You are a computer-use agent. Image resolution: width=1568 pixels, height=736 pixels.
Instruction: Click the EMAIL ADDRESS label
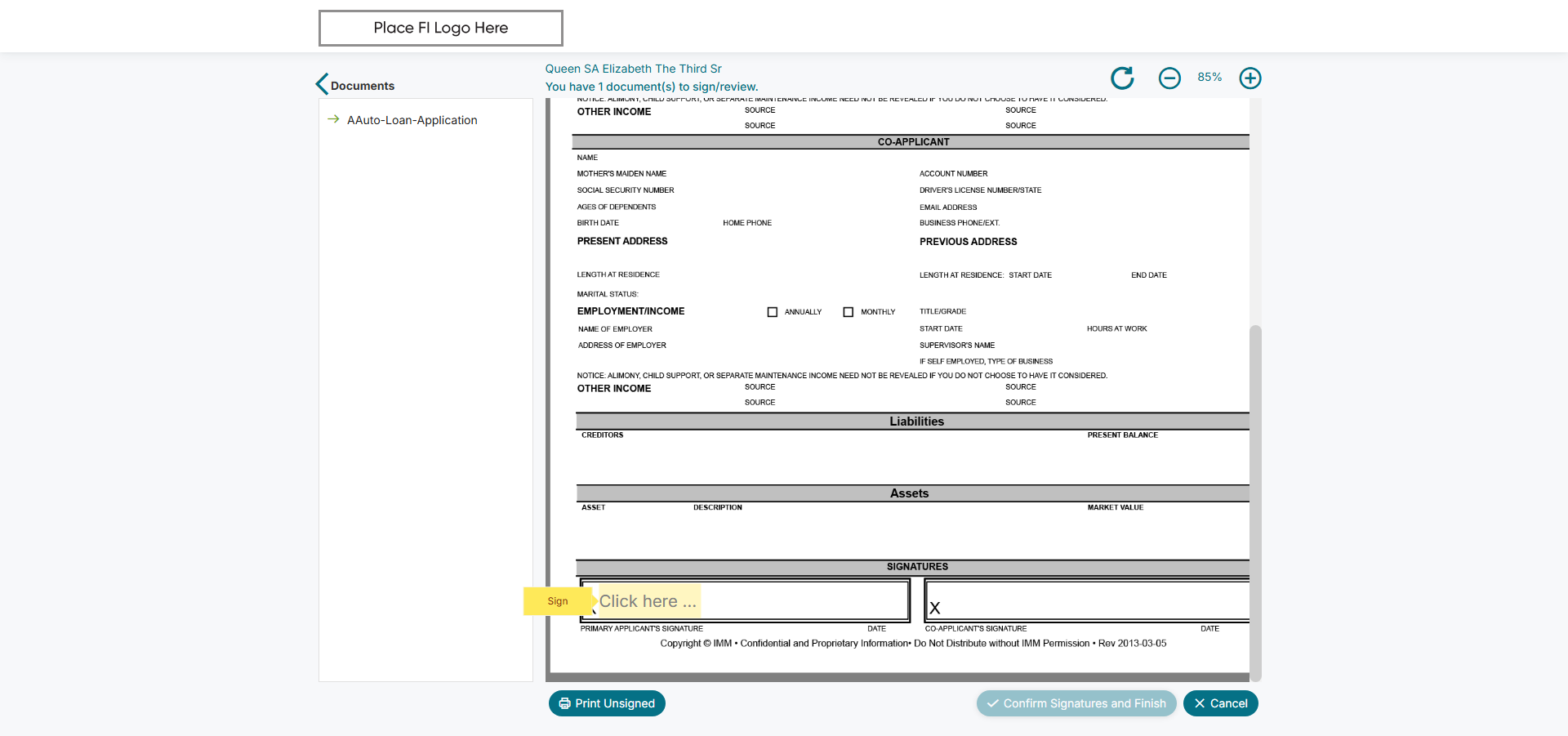(x=948, y=207)
